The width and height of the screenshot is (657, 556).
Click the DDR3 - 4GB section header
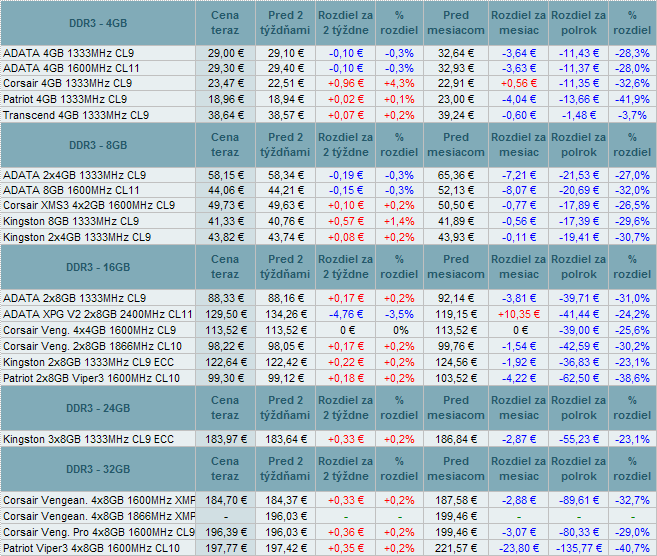(x=98, y=23)
